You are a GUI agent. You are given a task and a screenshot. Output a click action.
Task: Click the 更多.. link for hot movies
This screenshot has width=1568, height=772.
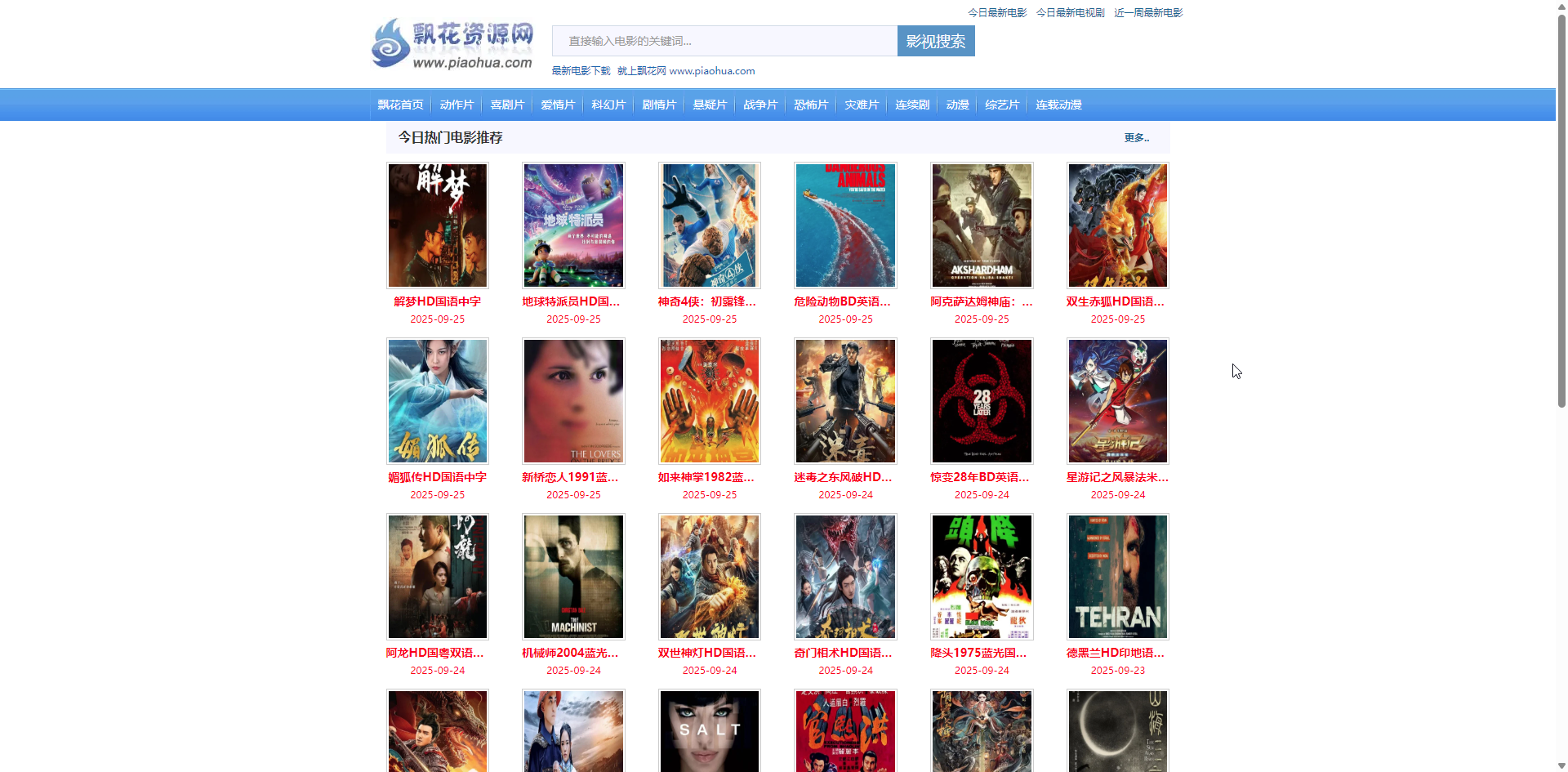[x=1136, y=138]
